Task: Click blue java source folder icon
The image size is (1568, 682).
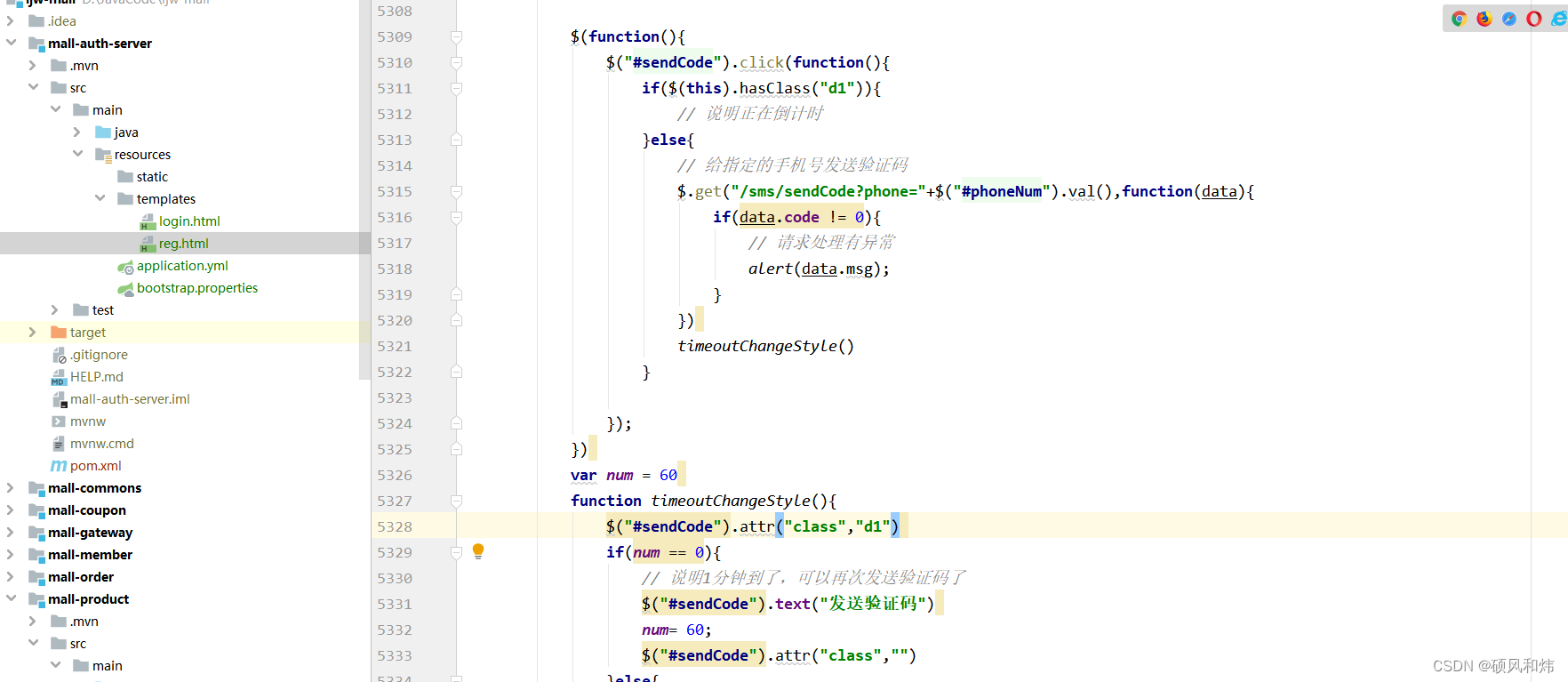Action: click(103, 132)
